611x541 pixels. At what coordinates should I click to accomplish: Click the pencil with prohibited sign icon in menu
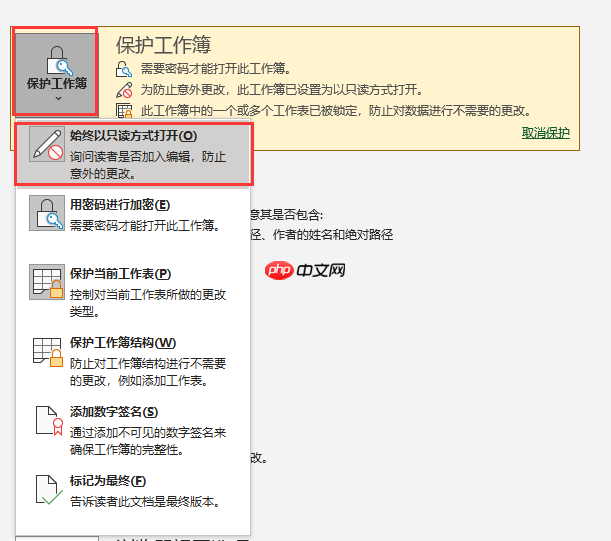pos(47,144)
